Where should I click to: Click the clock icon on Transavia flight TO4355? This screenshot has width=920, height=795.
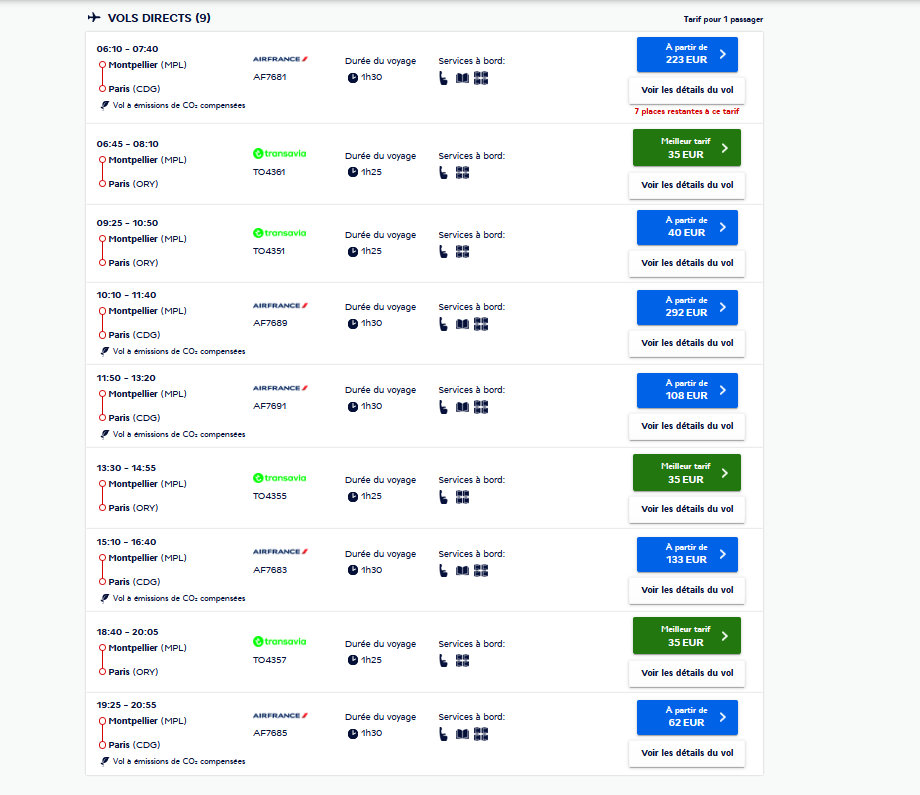[x=352, y=496]
